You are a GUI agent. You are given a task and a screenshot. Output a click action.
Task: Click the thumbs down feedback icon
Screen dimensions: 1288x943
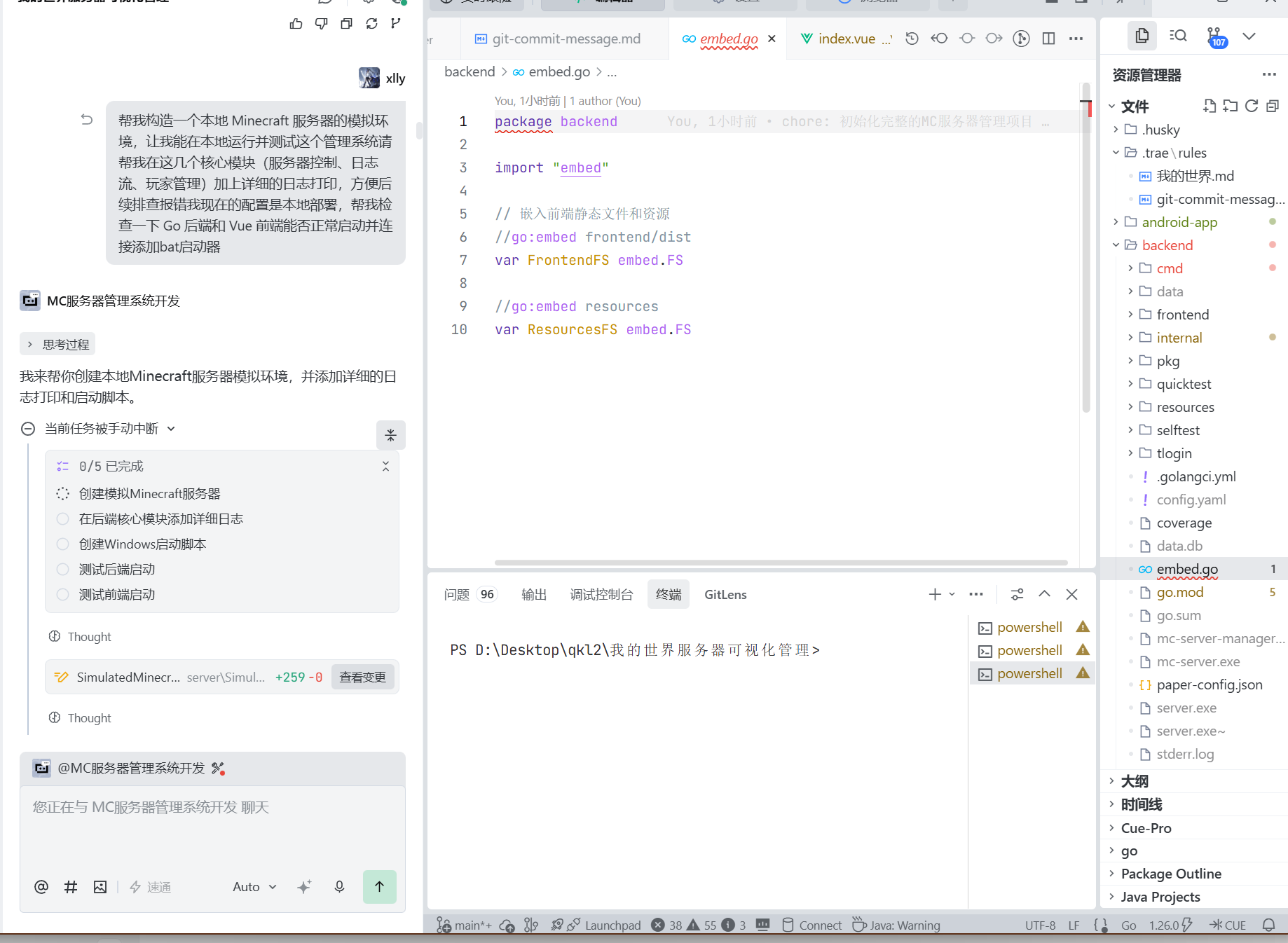tap(321, 24)
